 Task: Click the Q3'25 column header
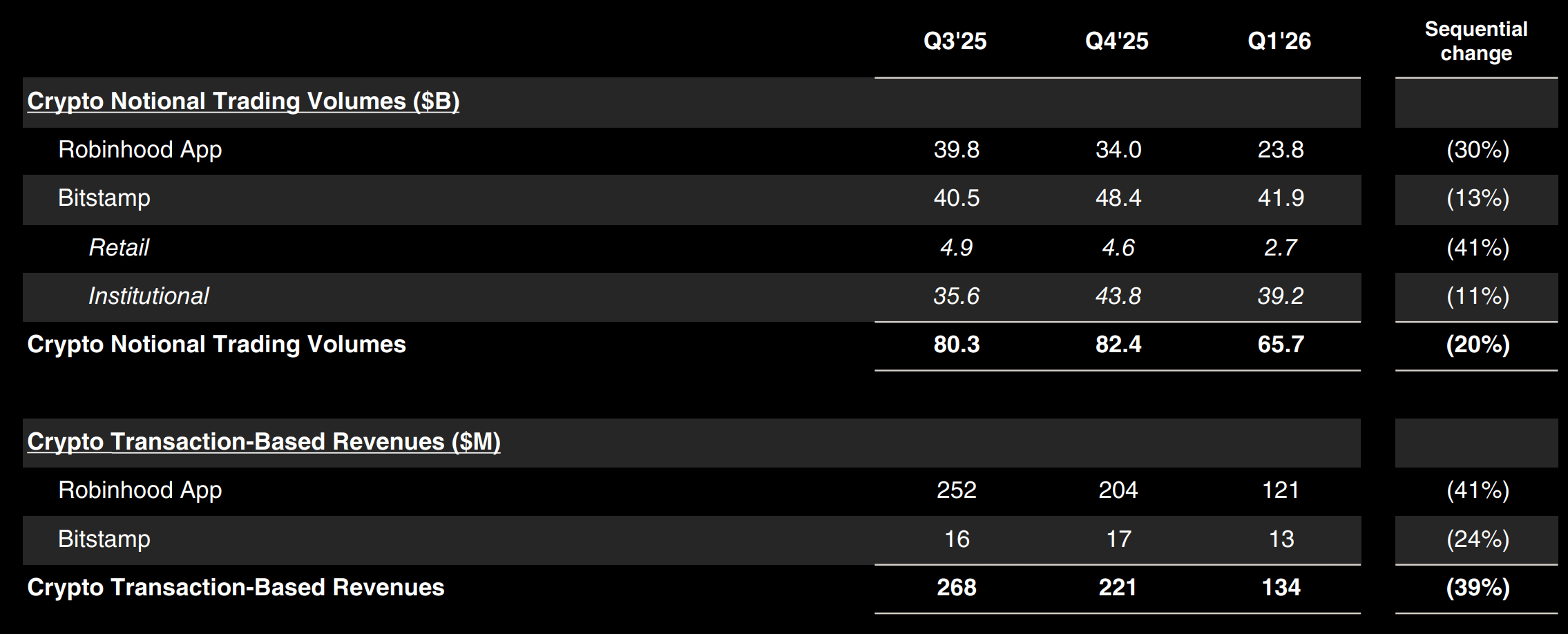[x=955, y=41]
